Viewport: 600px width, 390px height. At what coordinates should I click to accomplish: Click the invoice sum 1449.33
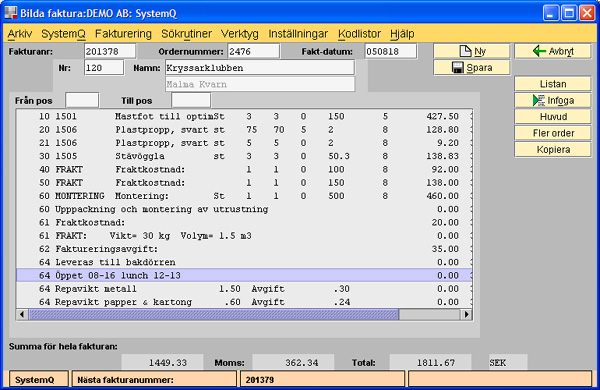pos(163,362)
